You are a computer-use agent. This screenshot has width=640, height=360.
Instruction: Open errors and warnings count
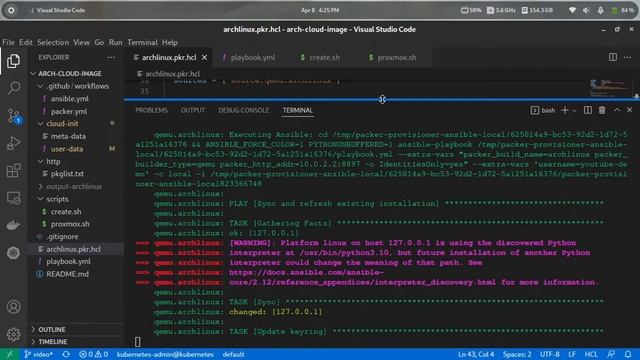tap(93, 354)
